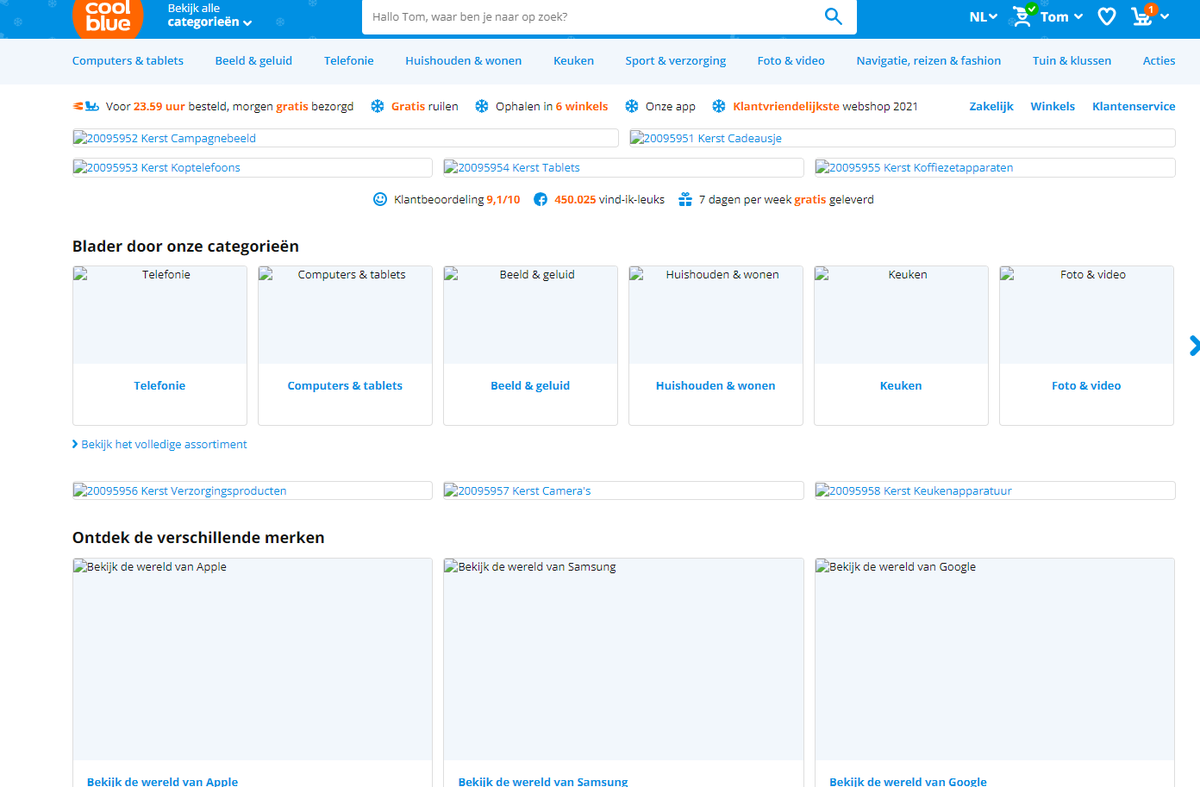Click Klantbeoordeling 9,1/10 text
Screen dimensions: 1200x787
457,199
